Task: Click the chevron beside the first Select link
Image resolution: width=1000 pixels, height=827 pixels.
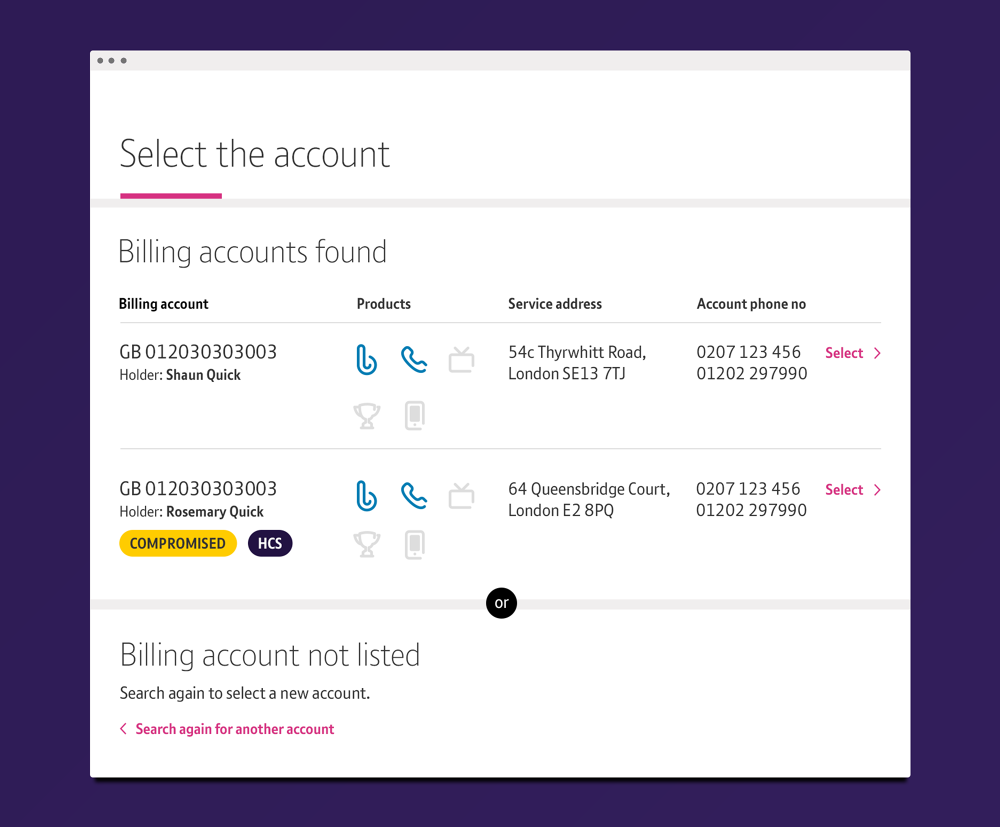Action: [877, 353]
